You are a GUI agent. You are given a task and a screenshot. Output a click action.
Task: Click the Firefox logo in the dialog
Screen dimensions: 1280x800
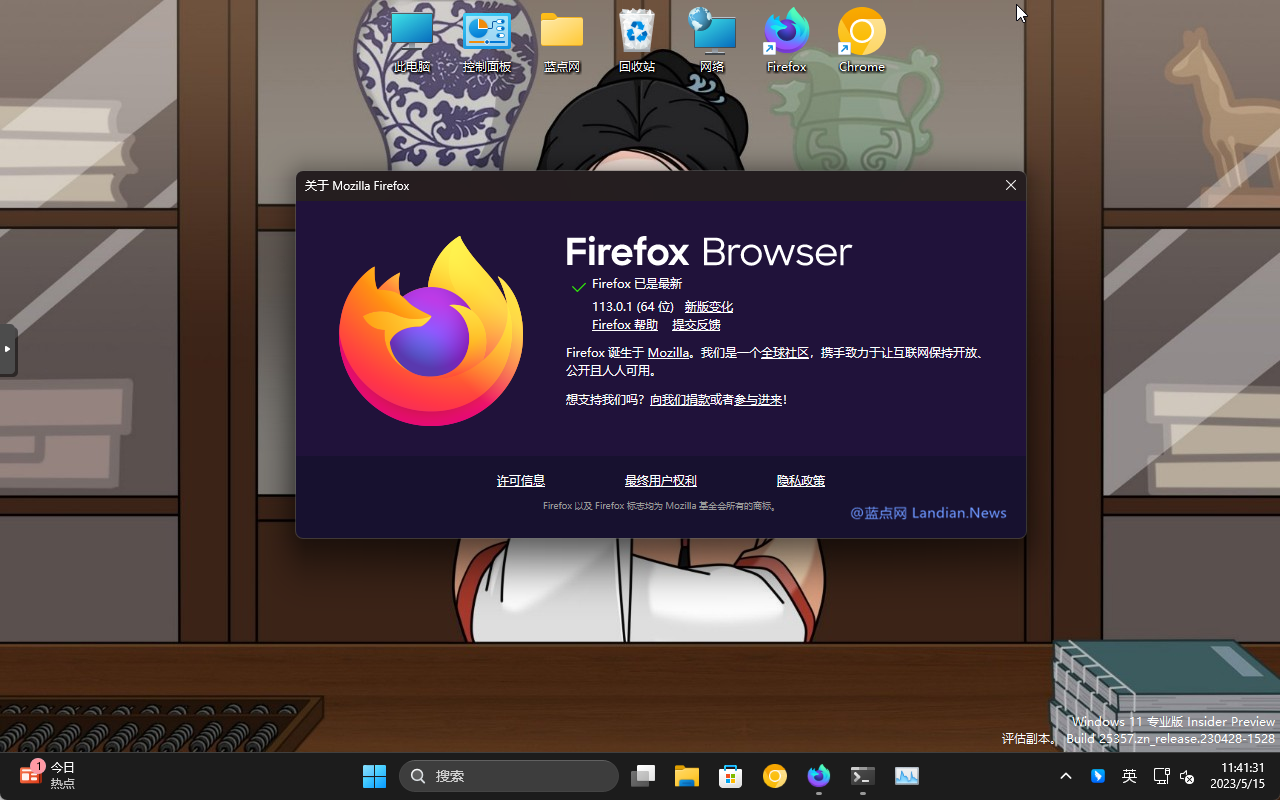[431, 331]
